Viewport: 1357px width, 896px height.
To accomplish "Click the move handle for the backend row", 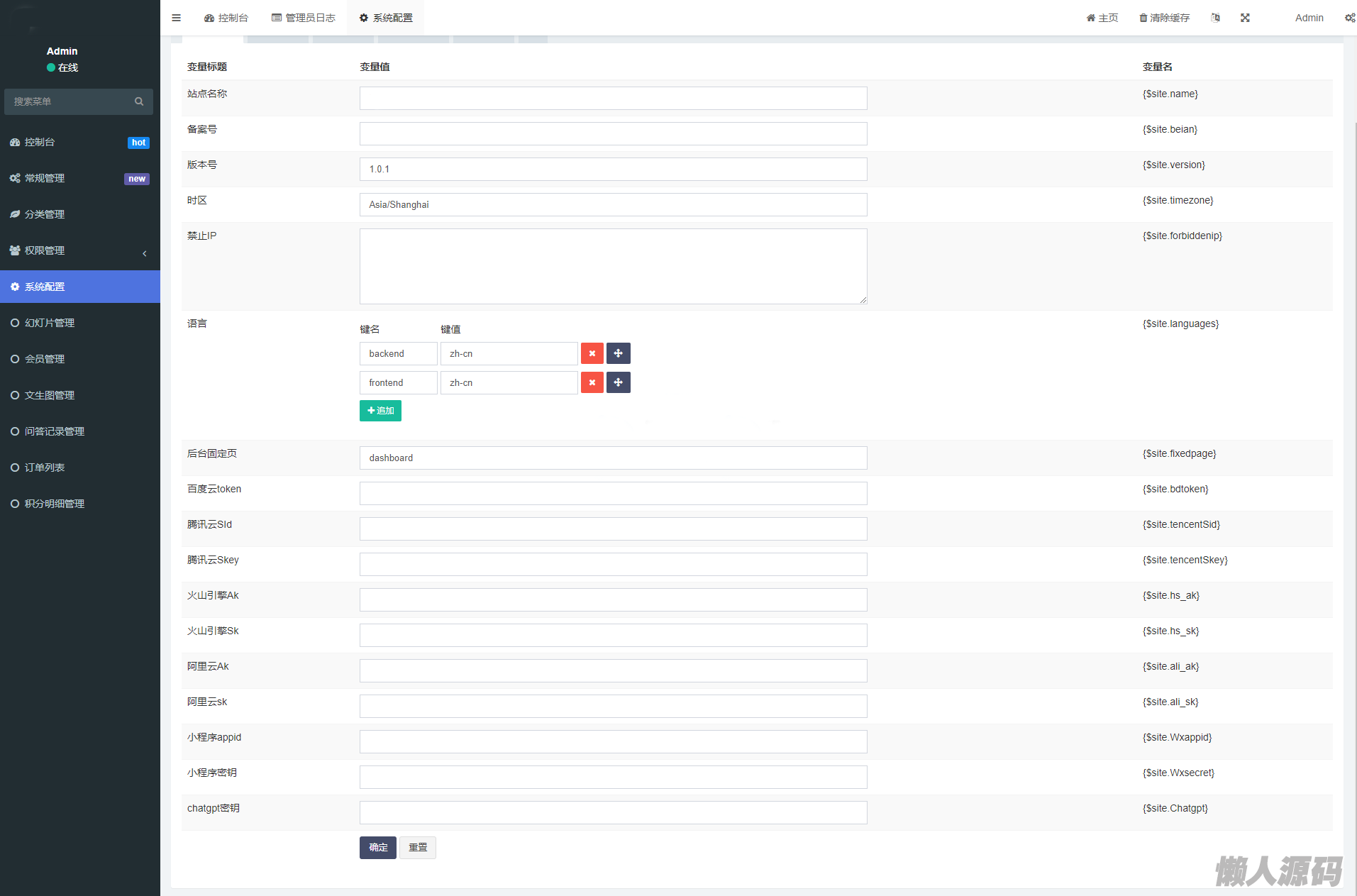I will click(619, 353).
